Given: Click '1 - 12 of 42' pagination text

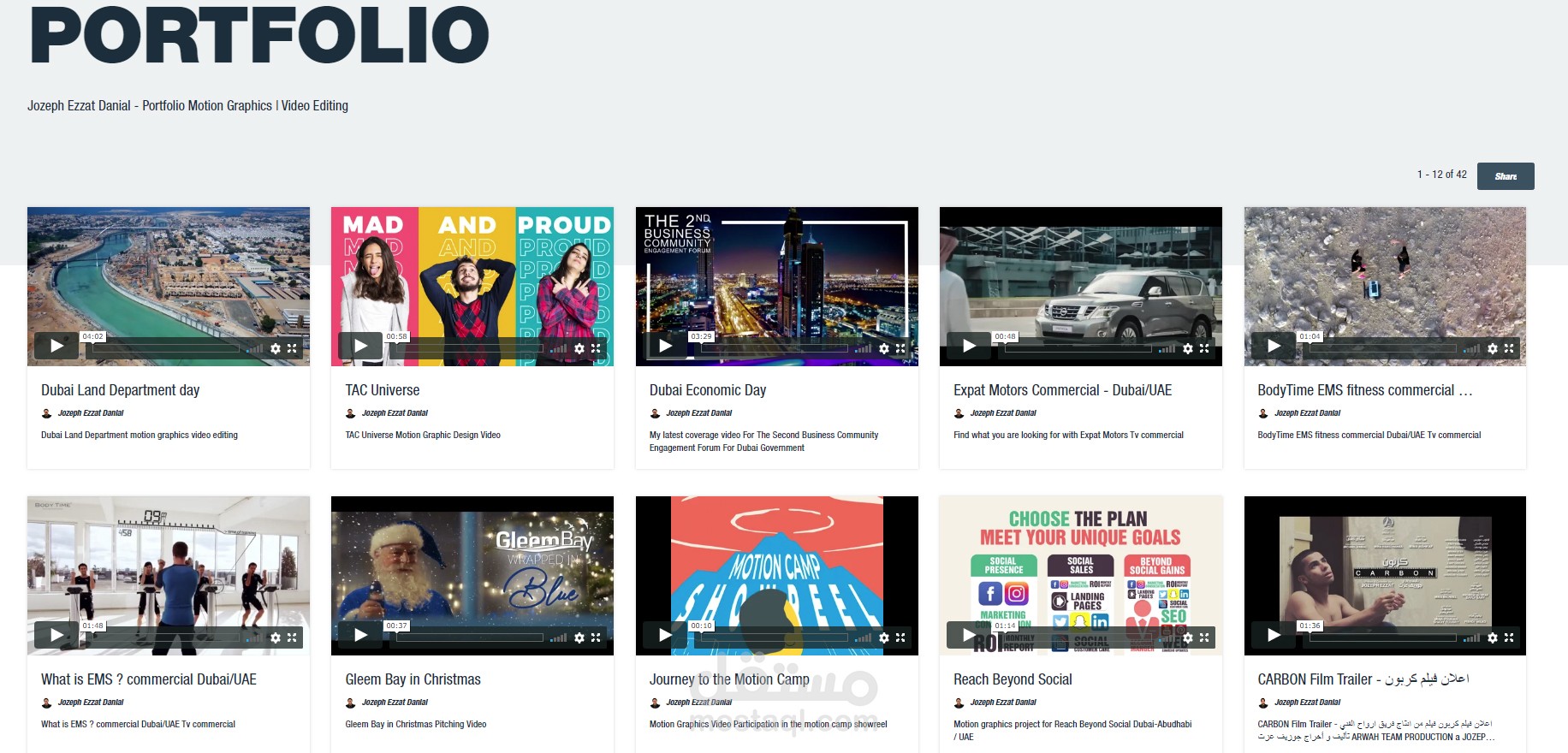Looking at the screenshot, I should coord(1441,175).
